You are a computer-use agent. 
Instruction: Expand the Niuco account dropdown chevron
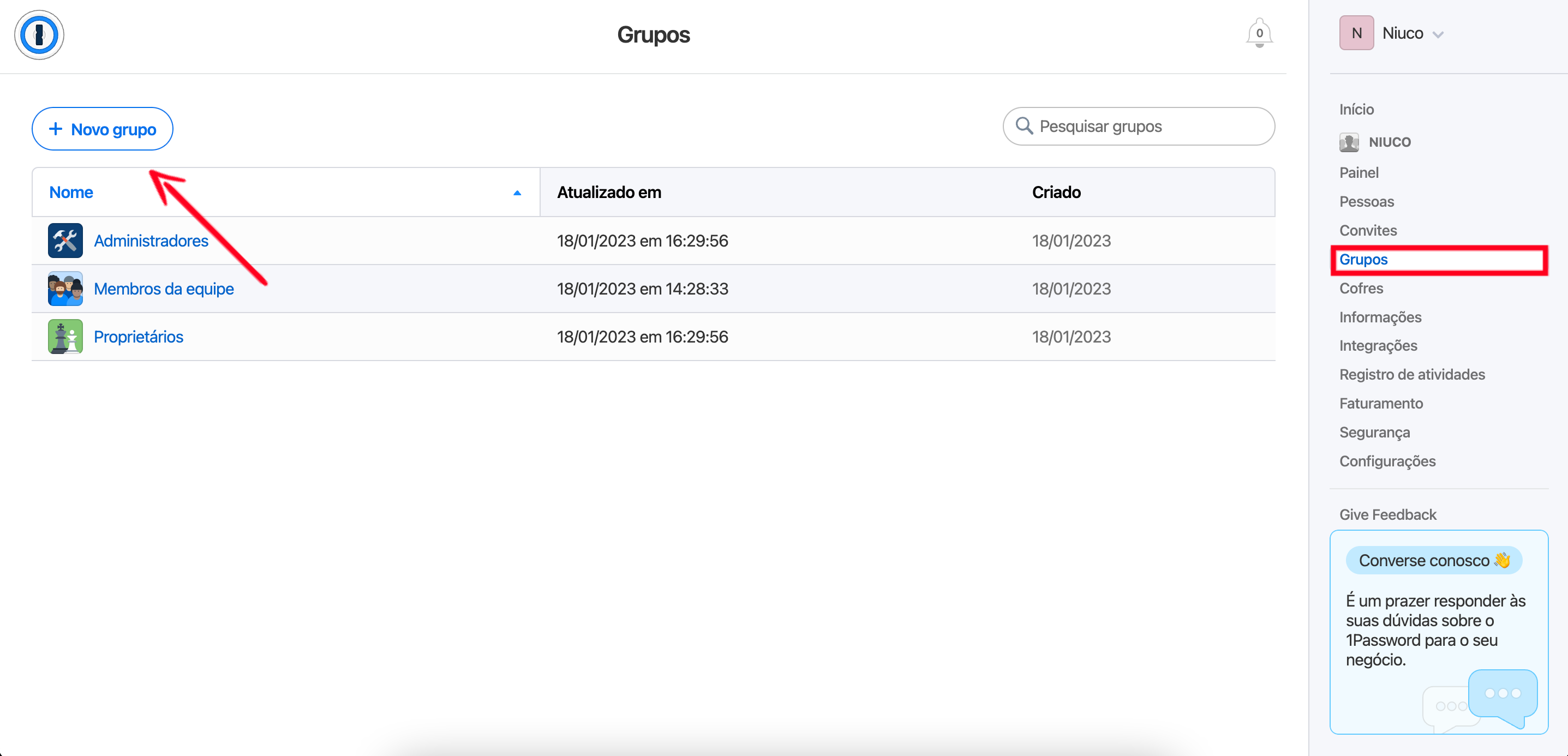1438,35
